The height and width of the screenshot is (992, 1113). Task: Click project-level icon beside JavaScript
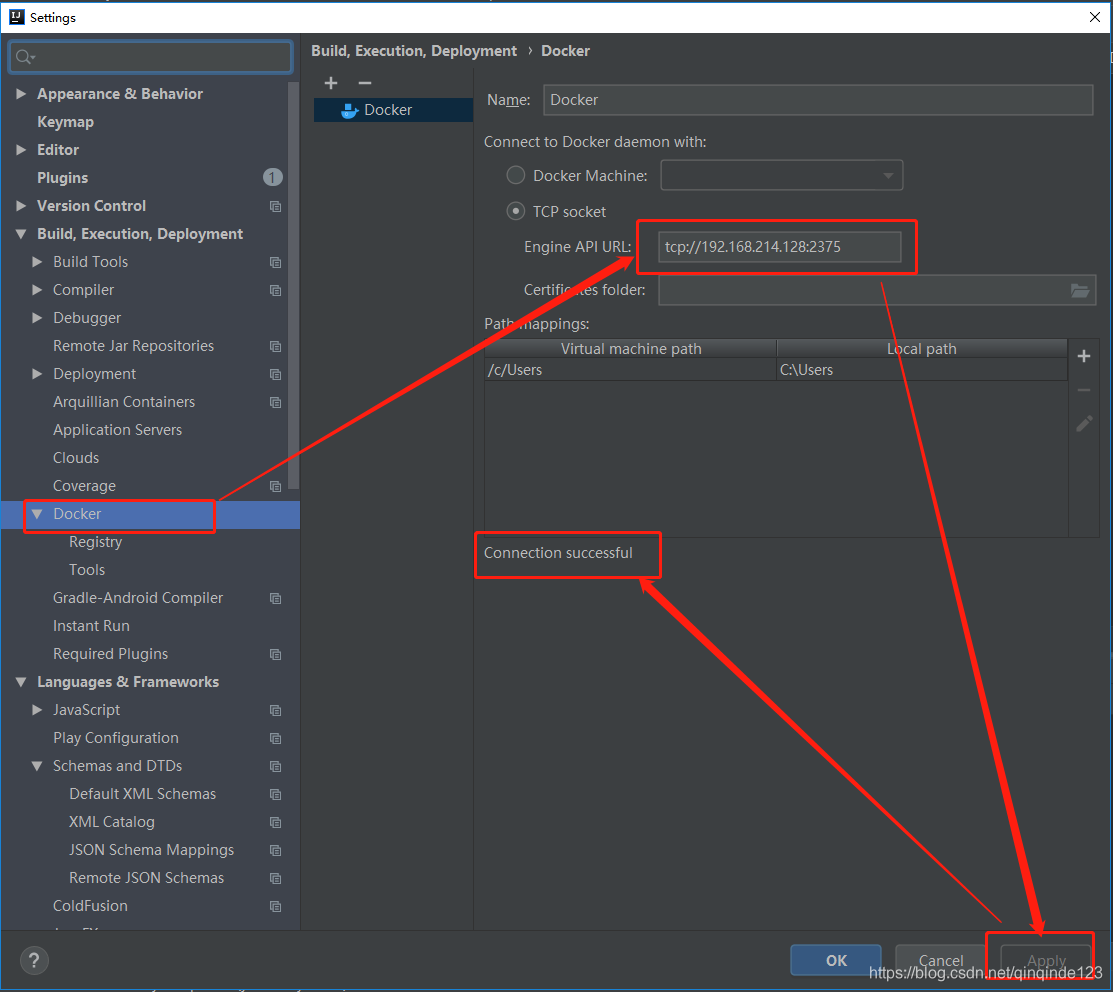275,711
